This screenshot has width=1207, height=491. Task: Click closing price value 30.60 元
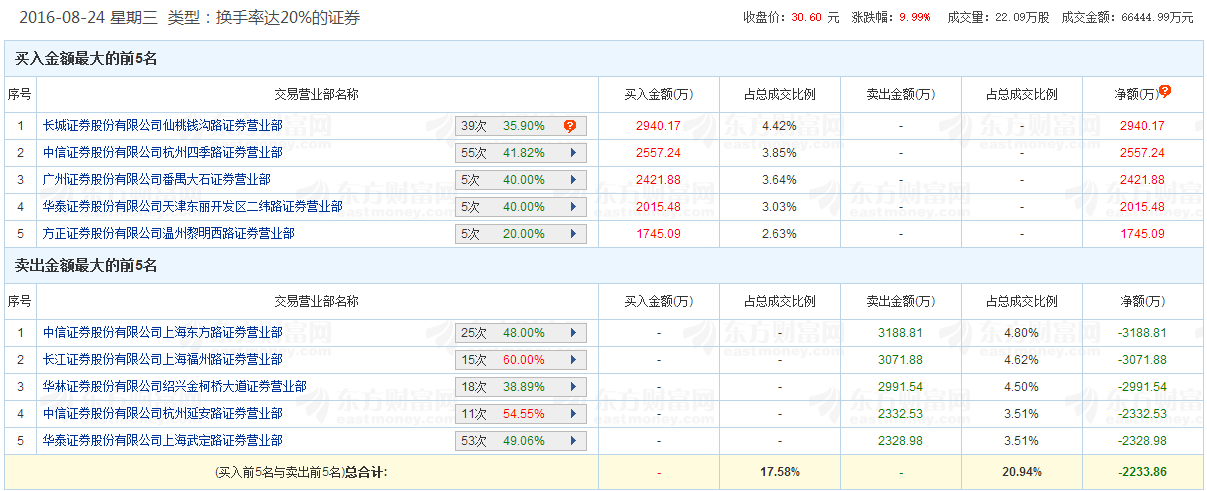(x=814, y=17)
